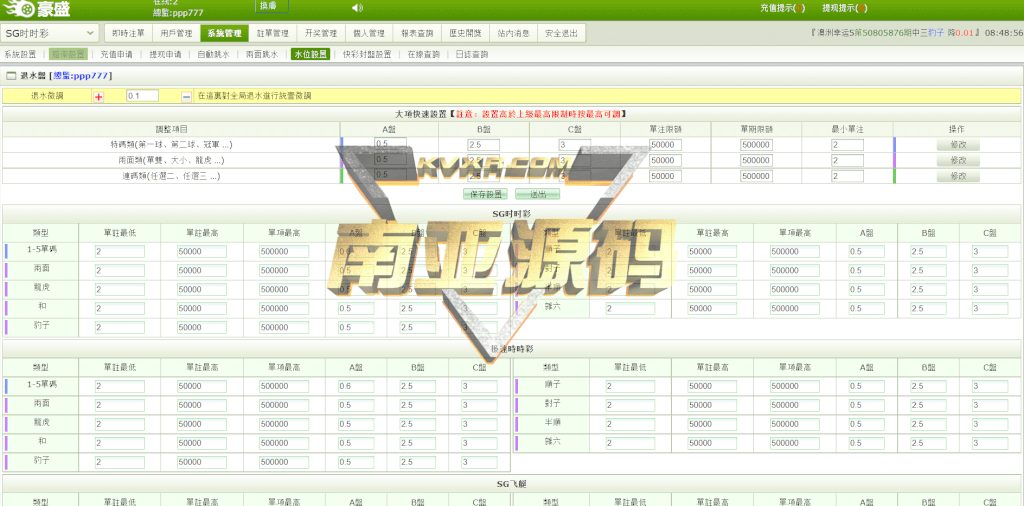Click the 安全退出 logout menu item
This screenshot has width=1024, height=506.
(562, 33)
